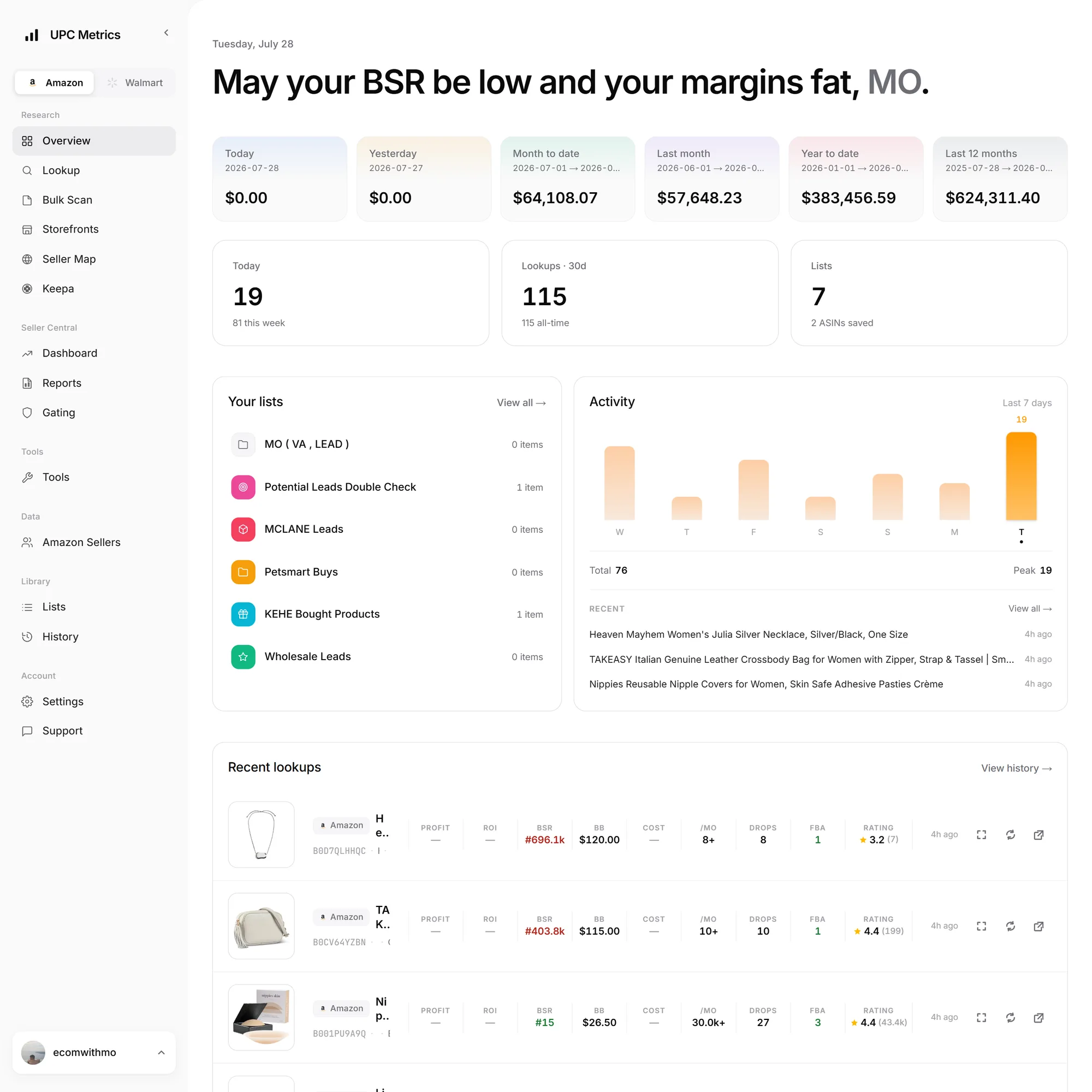1092x1092 pixels.
Task: Click the BSR value #15
Action: click(x=544, y=1023)
